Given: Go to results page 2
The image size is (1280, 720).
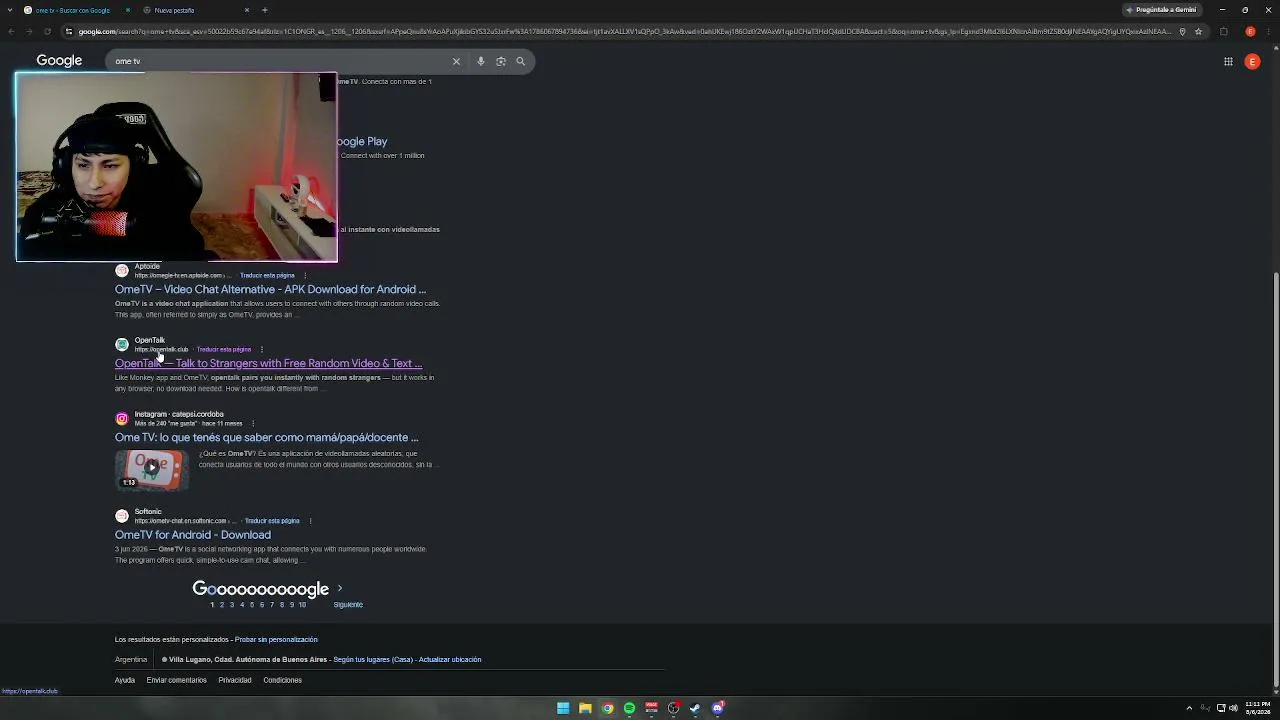Looking at the screenshot, I should (x=222, y=605).
